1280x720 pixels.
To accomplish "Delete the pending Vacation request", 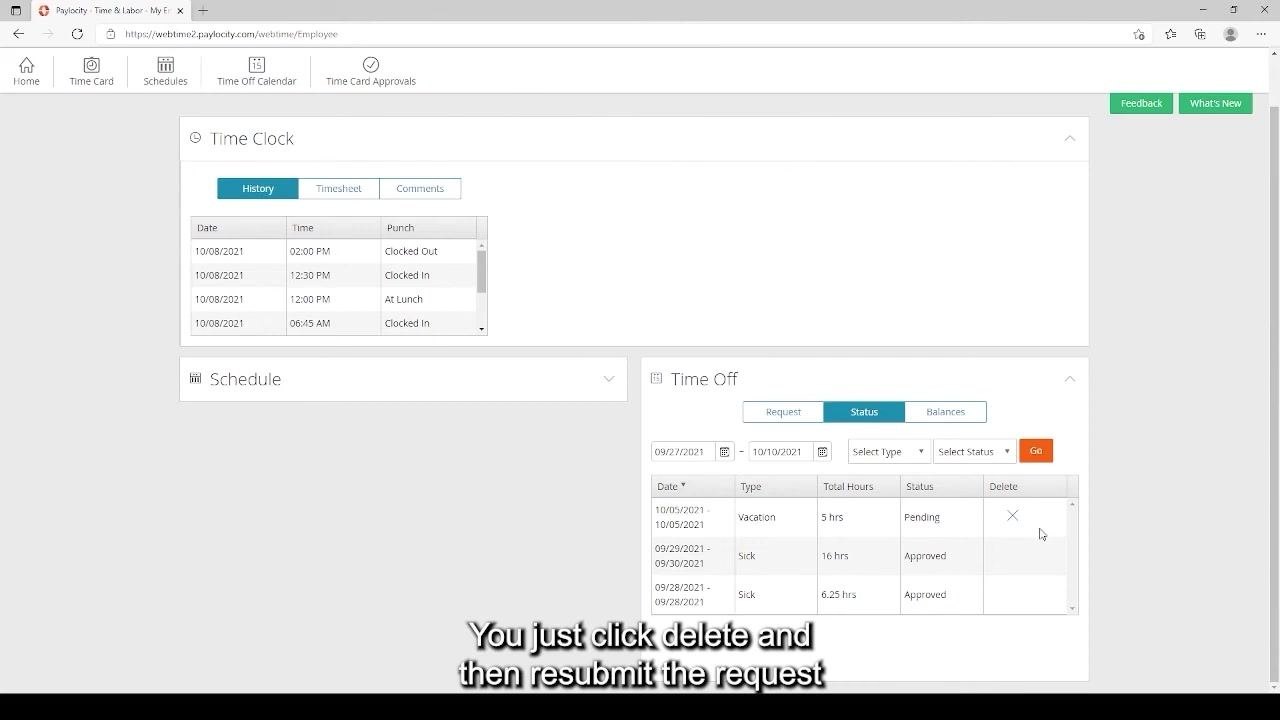I will tap(1012, 516).
